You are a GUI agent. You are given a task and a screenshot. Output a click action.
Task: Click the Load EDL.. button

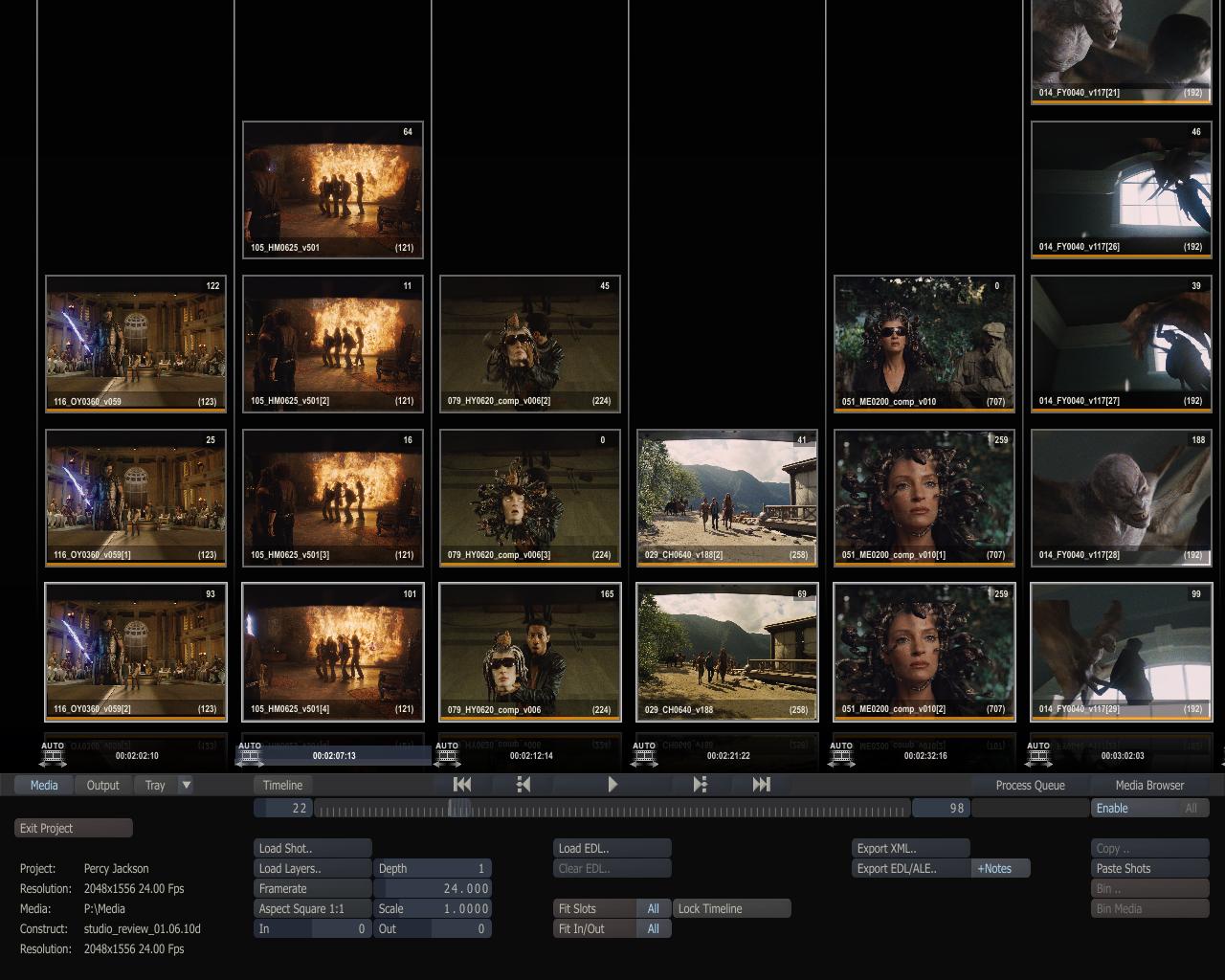point(612,849)
